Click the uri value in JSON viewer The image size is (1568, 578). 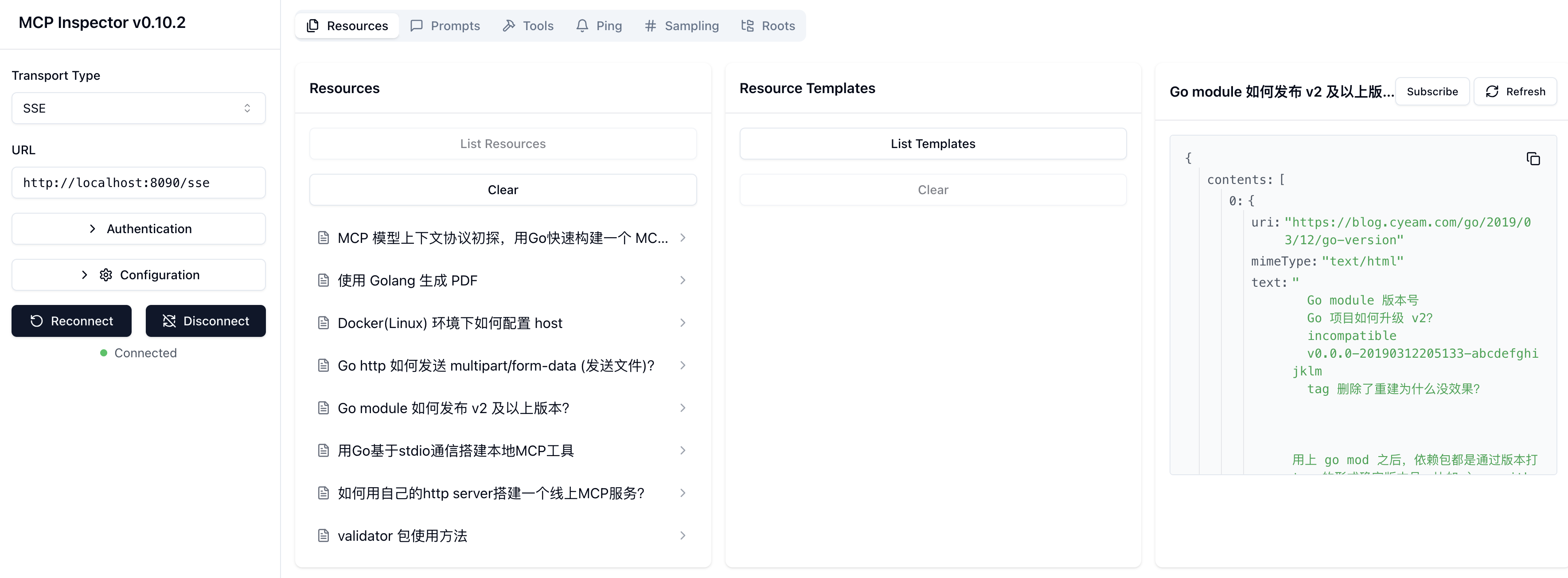point(1407,231)
